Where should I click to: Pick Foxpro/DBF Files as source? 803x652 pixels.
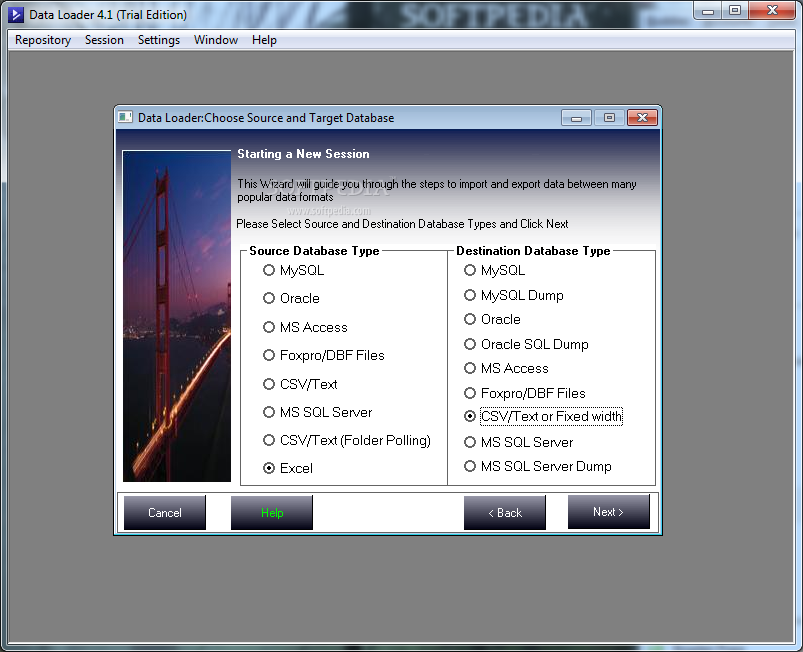click(x=324, y=355)
